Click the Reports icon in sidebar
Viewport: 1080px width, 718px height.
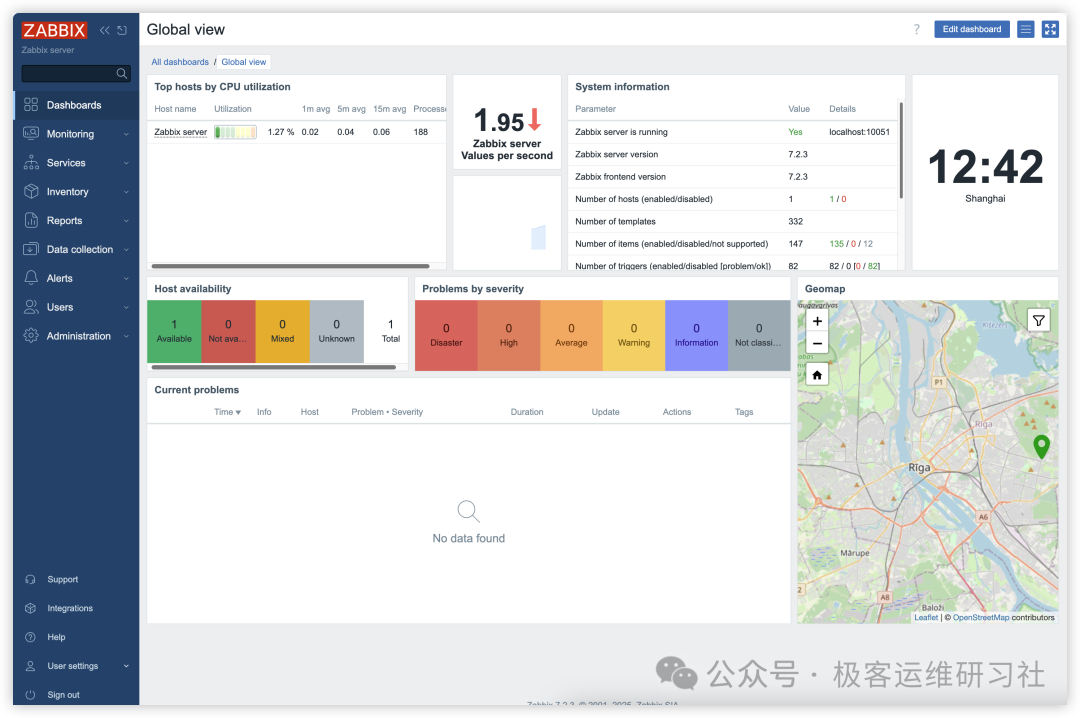tap(31, 220)
